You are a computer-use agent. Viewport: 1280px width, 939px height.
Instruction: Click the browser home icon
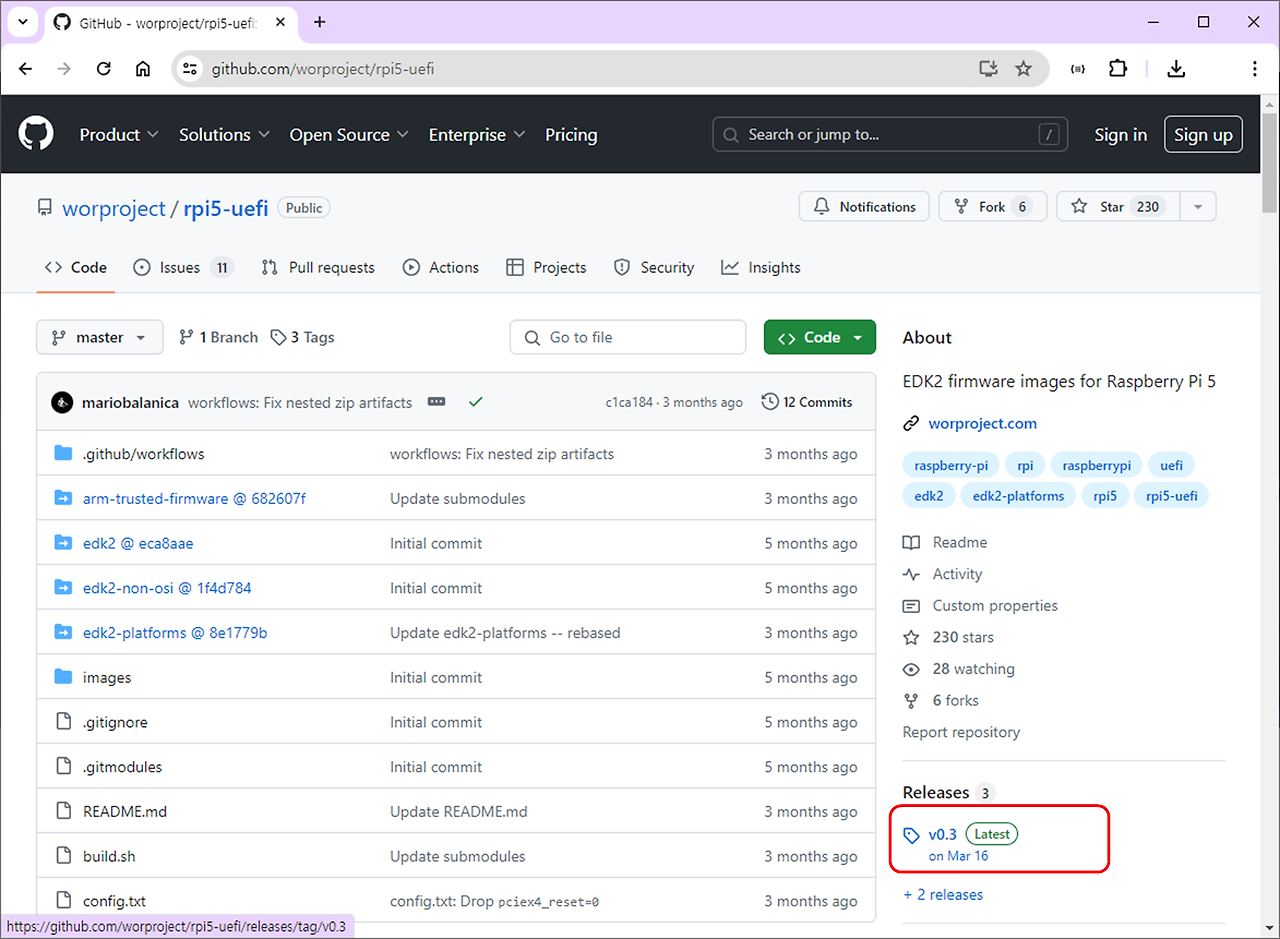[143, 69]
